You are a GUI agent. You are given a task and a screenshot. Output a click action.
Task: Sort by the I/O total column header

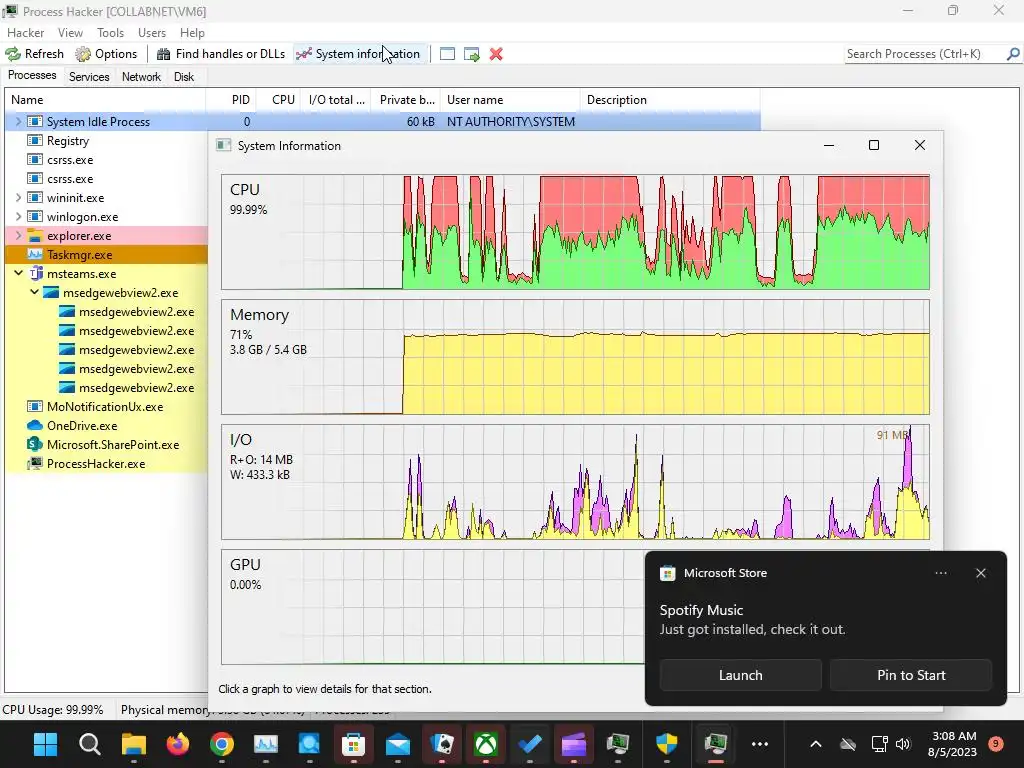[x=337, y=100]
